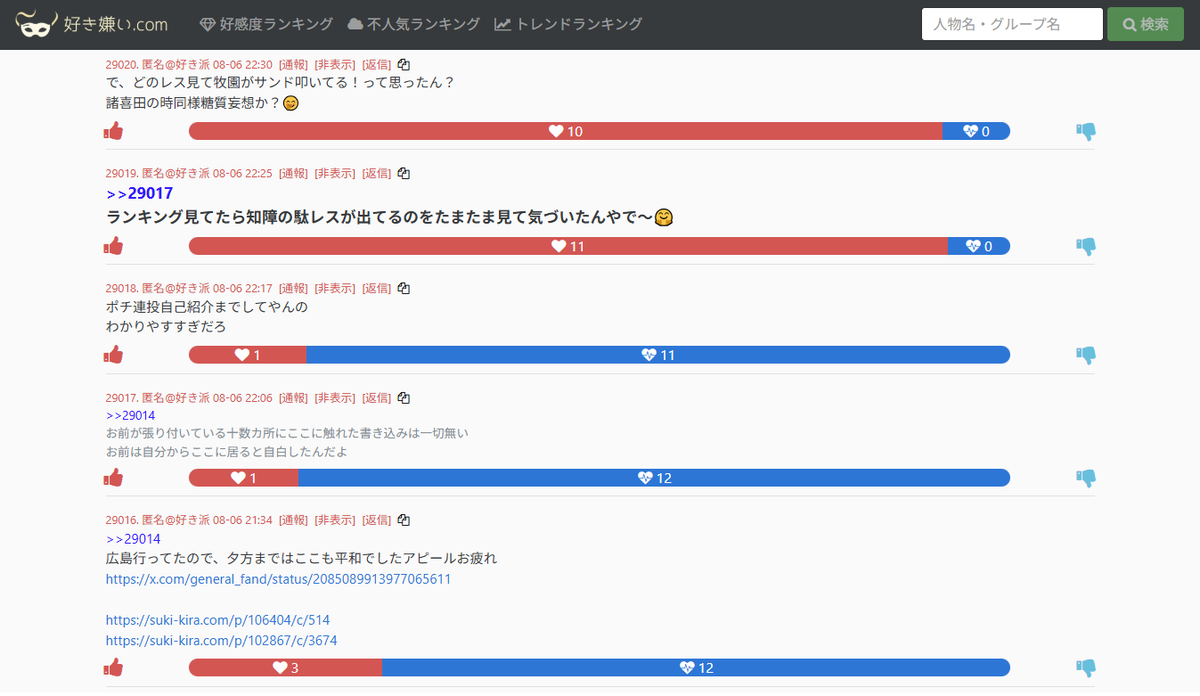Reply to comment 29017 via 返信
Screen dimensions: 1200x696
click(x=377, y=397)
